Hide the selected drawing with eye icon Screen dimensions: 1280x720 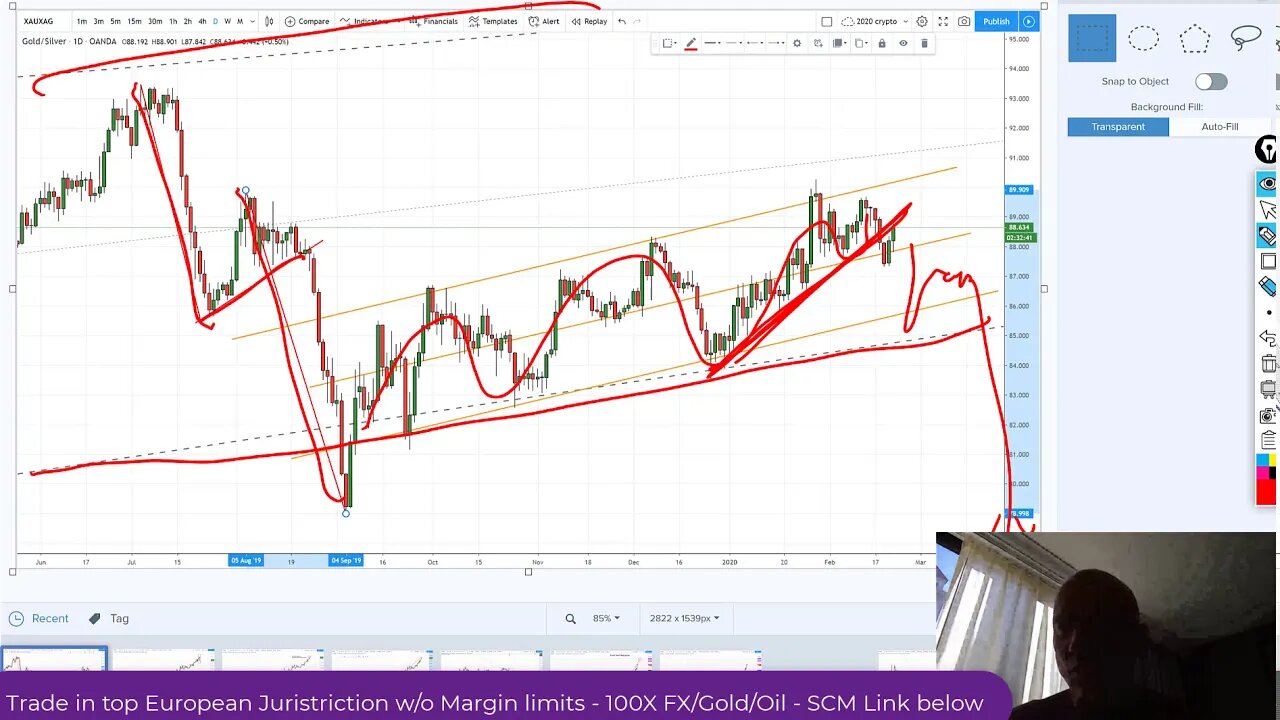tap(903, 43)
